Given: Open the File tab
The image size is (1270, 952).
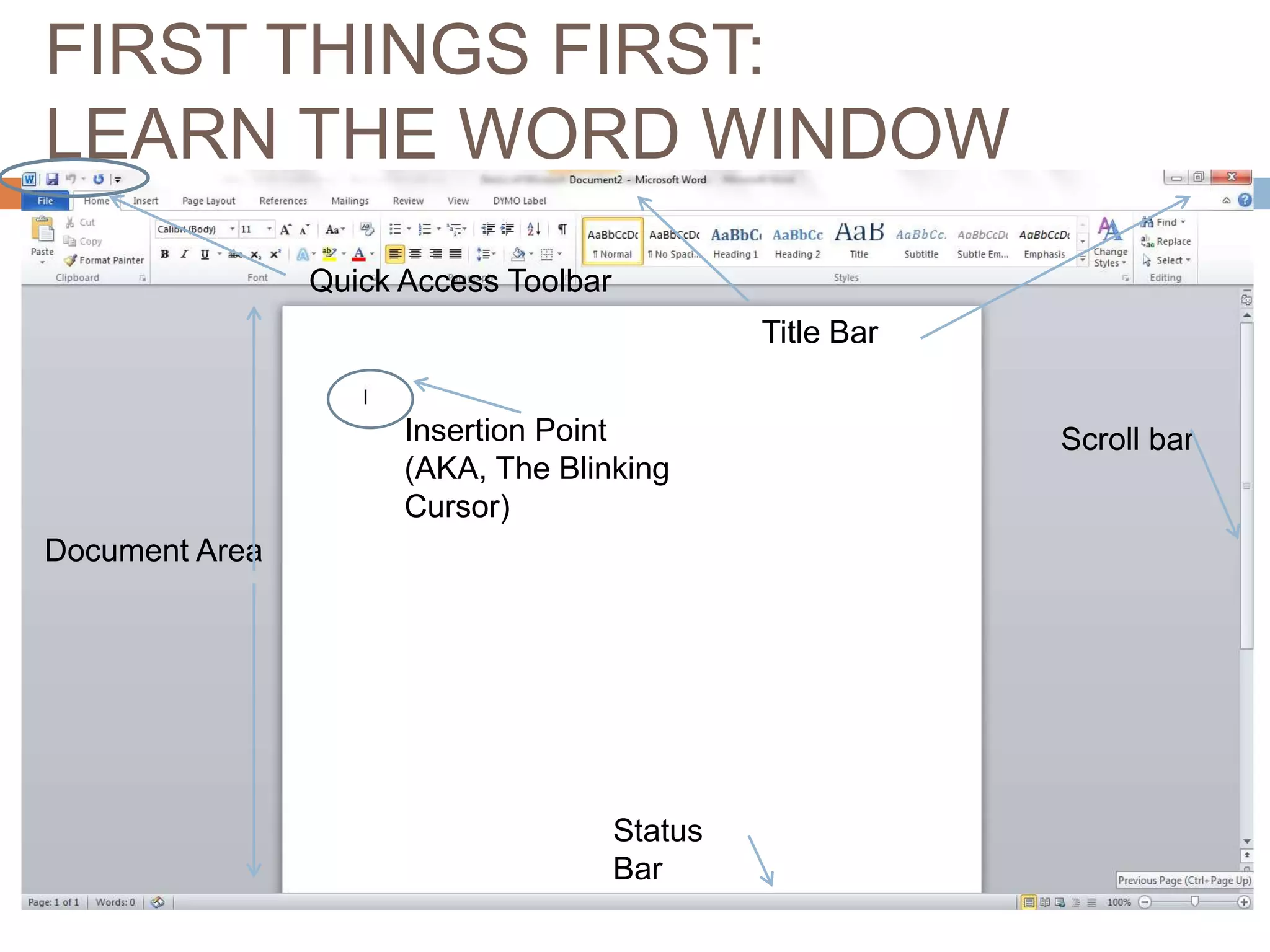Looking at the screenshot, I should point(45,201).
